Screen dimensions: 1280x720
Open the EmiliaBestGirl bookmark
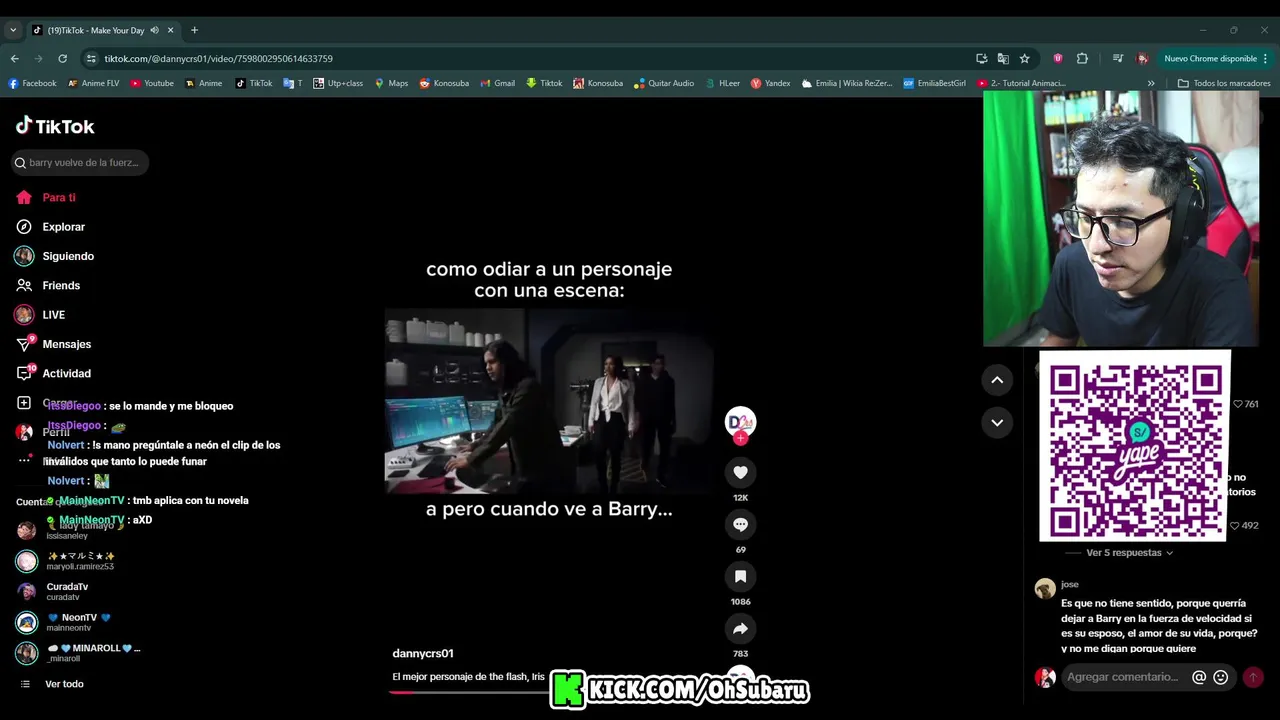[x=934, y=83]
